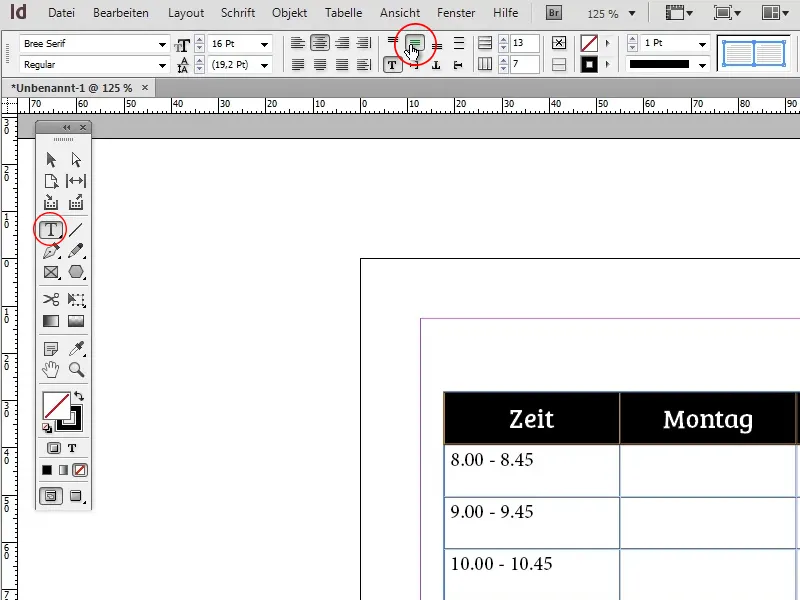Select the Zoom magnifier tool
The width and height of the screenshot is (800, 600).
pyautogui.click(x=77, y=369)
